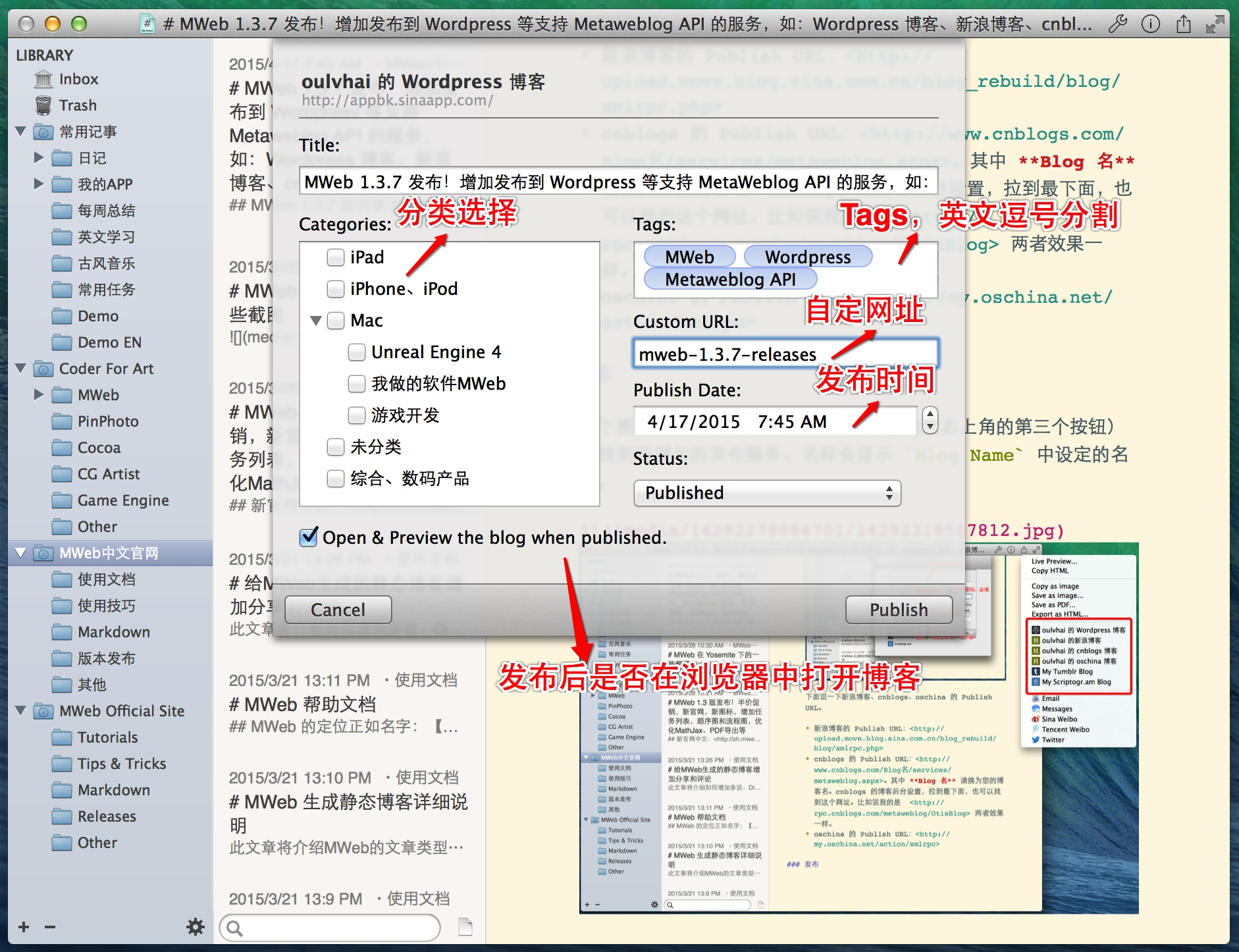Click the magnifier icon in search field
This screenshot has width=1239, height=952.
(x=234, y=928)
